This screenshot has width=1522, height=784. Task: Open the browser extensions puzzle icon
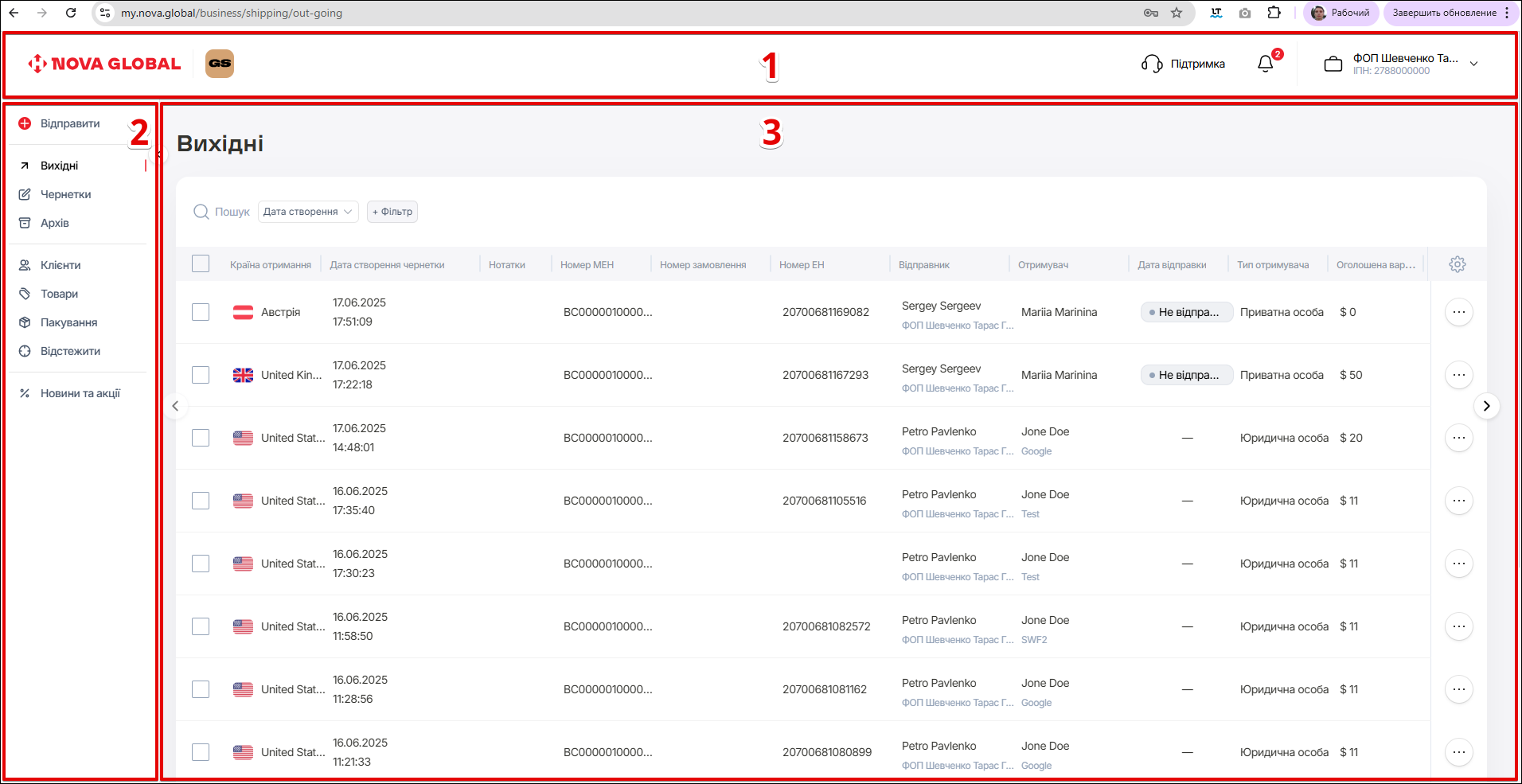(x=1274, y=13)
